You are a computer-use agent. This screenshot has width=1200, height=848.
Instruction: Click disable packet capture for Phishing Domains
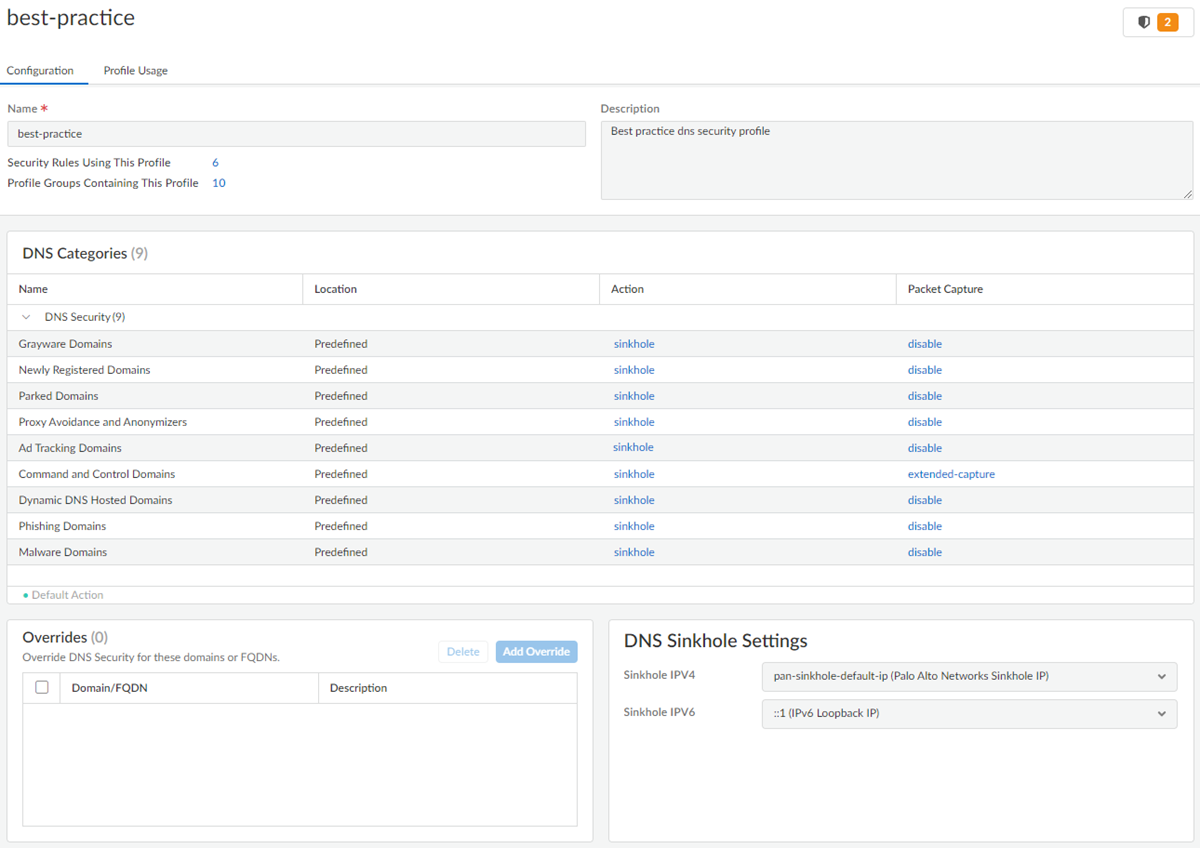click(925, 526)
